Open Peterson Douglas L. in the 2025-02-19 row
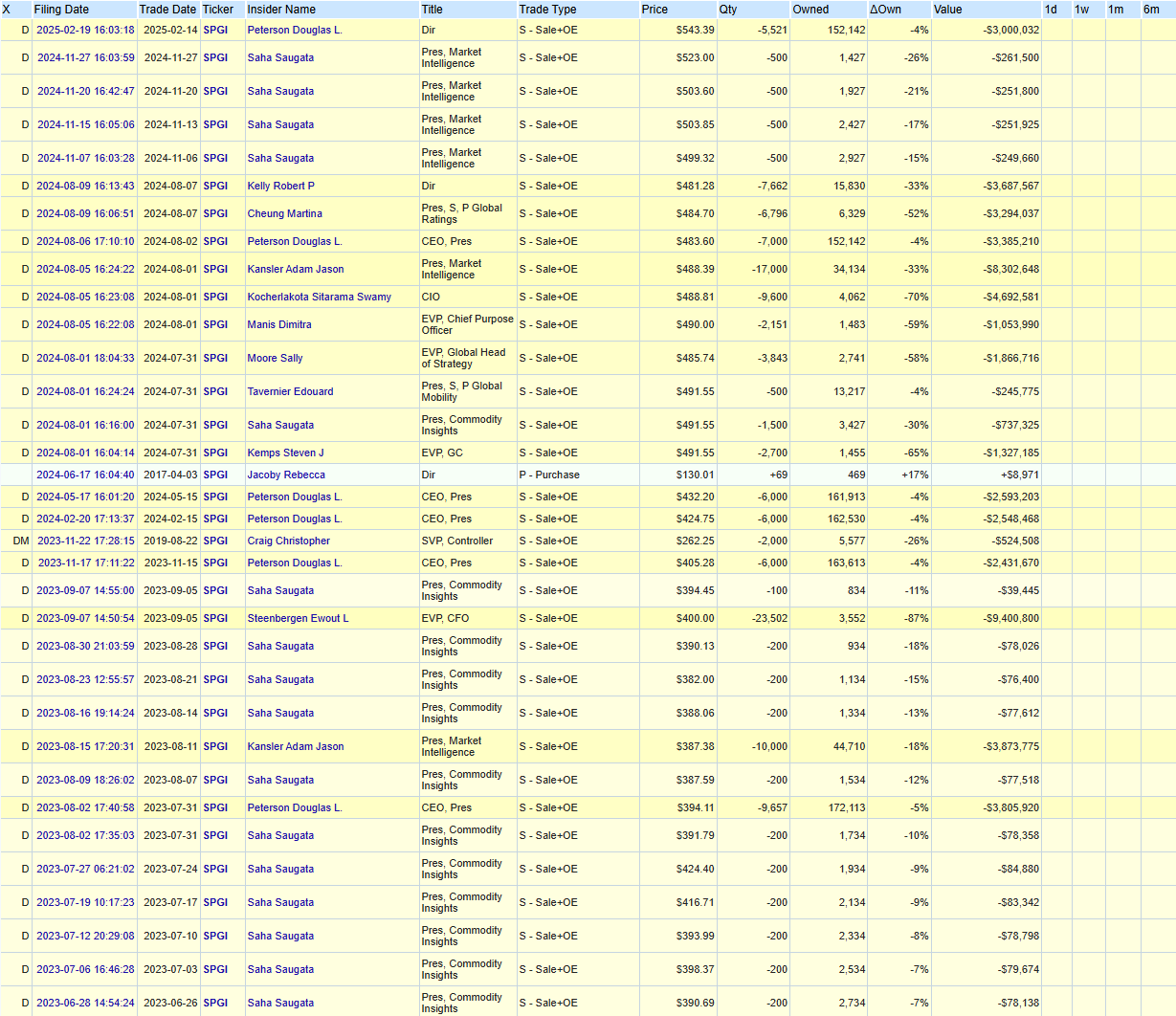Viewport: 1176px width, 1016px height. point(295,30)
